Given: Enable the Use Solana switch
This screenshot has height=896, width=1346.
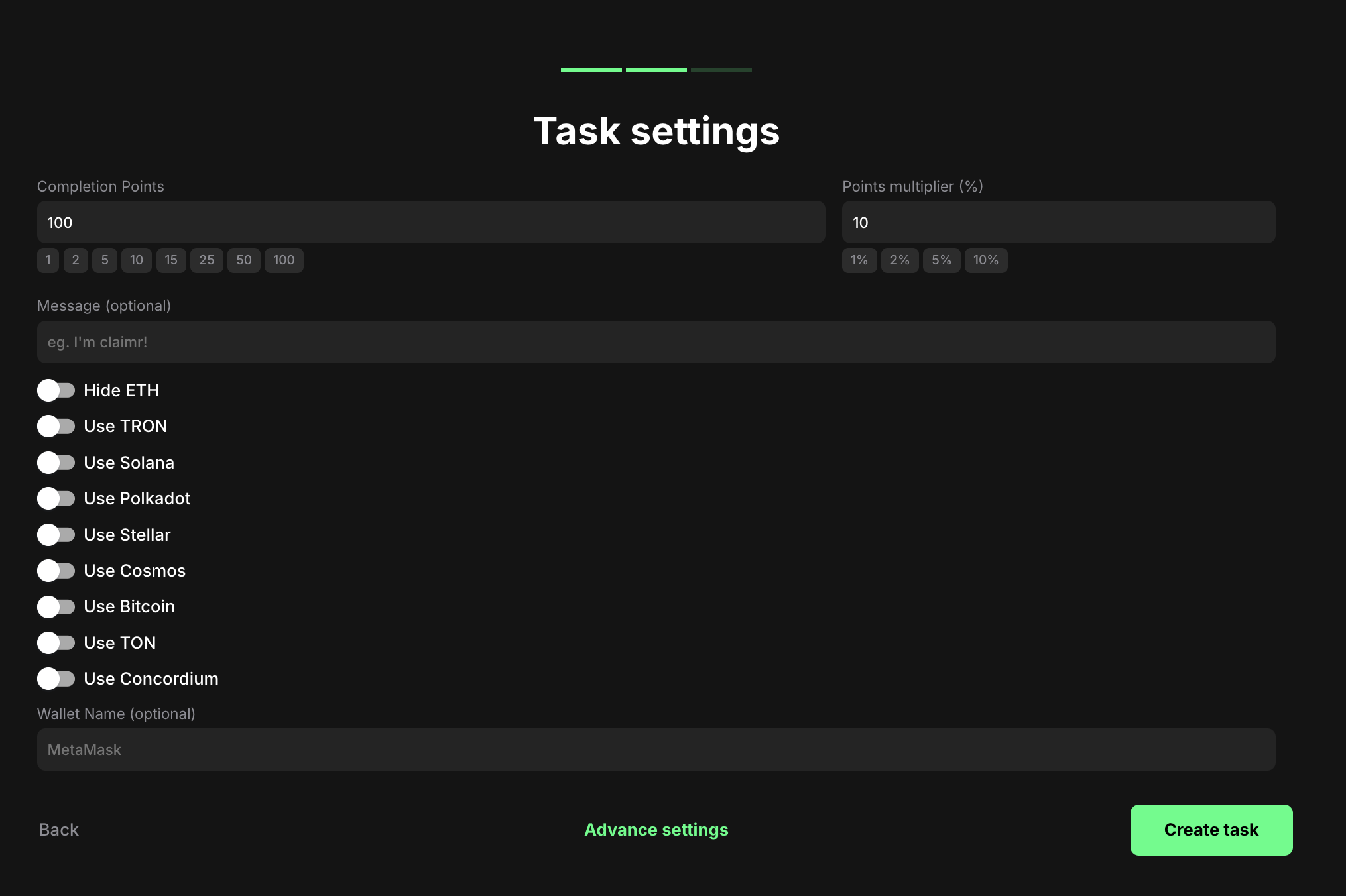Looking at the screenshot, I should tap(56, 463).
